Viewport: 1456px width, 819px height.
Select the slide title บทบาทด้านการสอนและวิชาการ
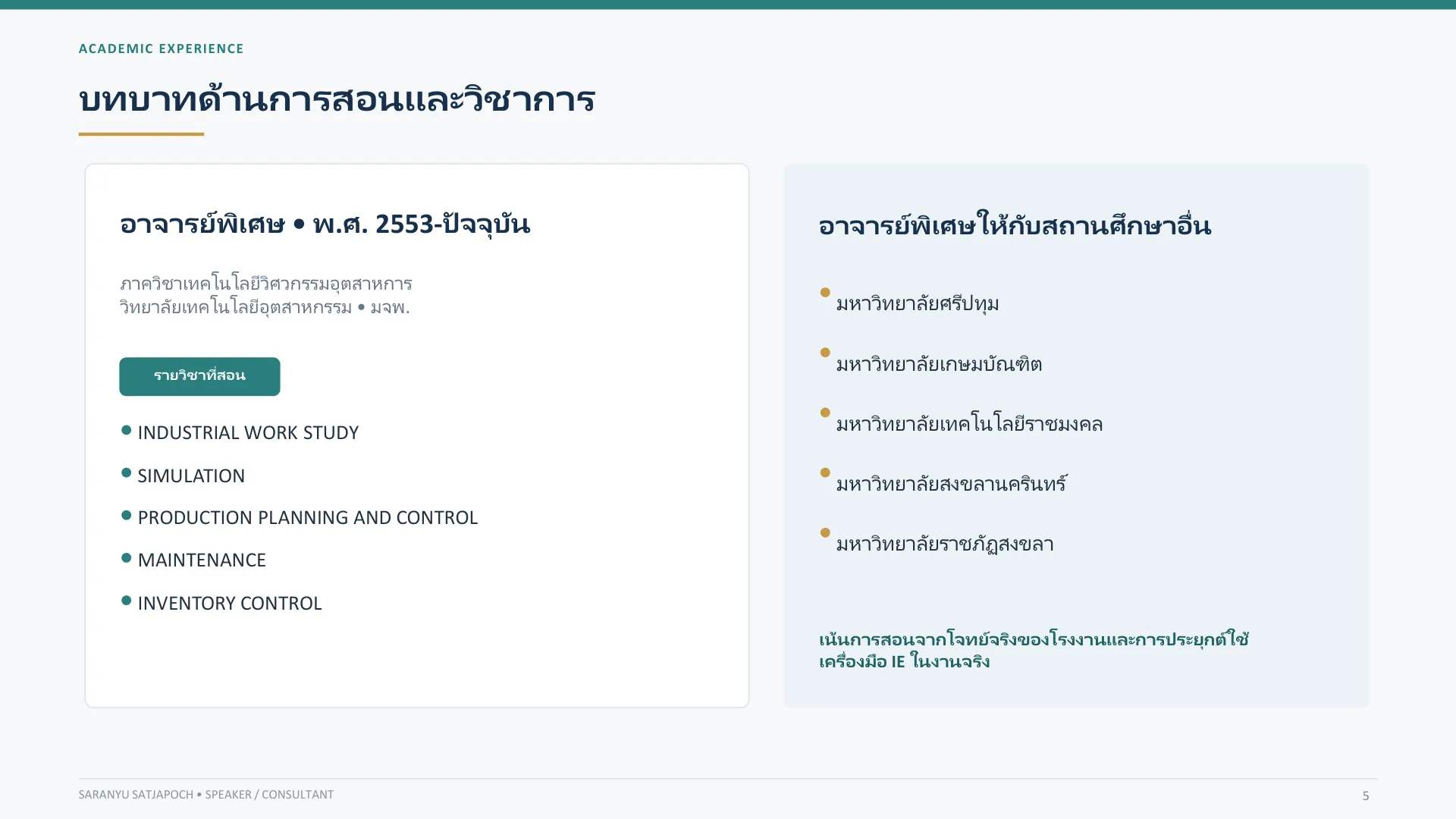[x=337, y=99]
